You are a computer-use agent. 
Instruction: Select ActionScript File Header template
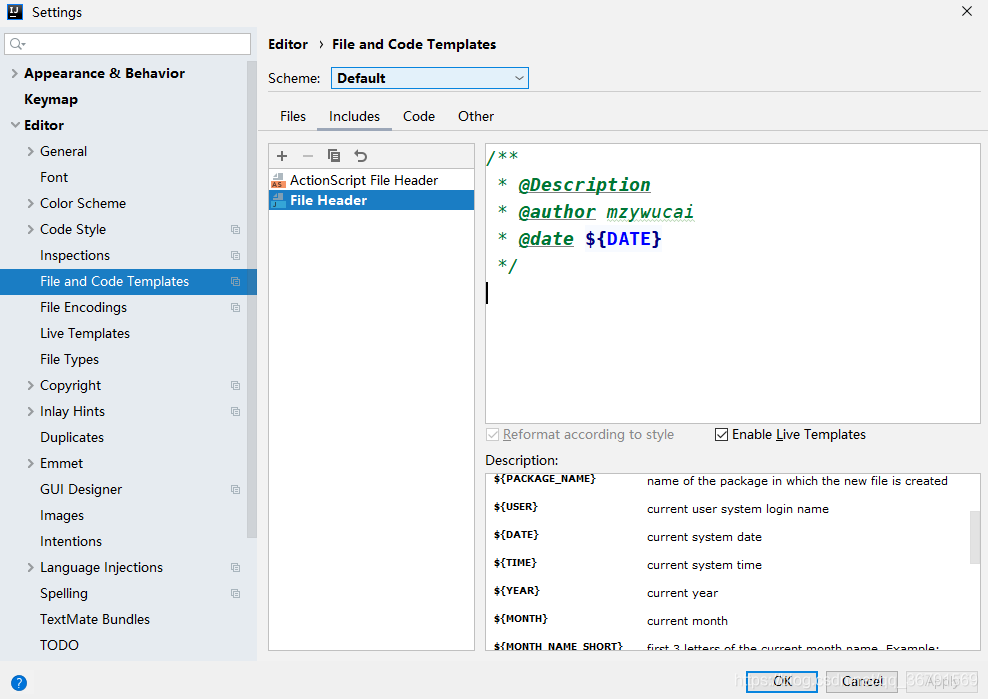point(371,180)
